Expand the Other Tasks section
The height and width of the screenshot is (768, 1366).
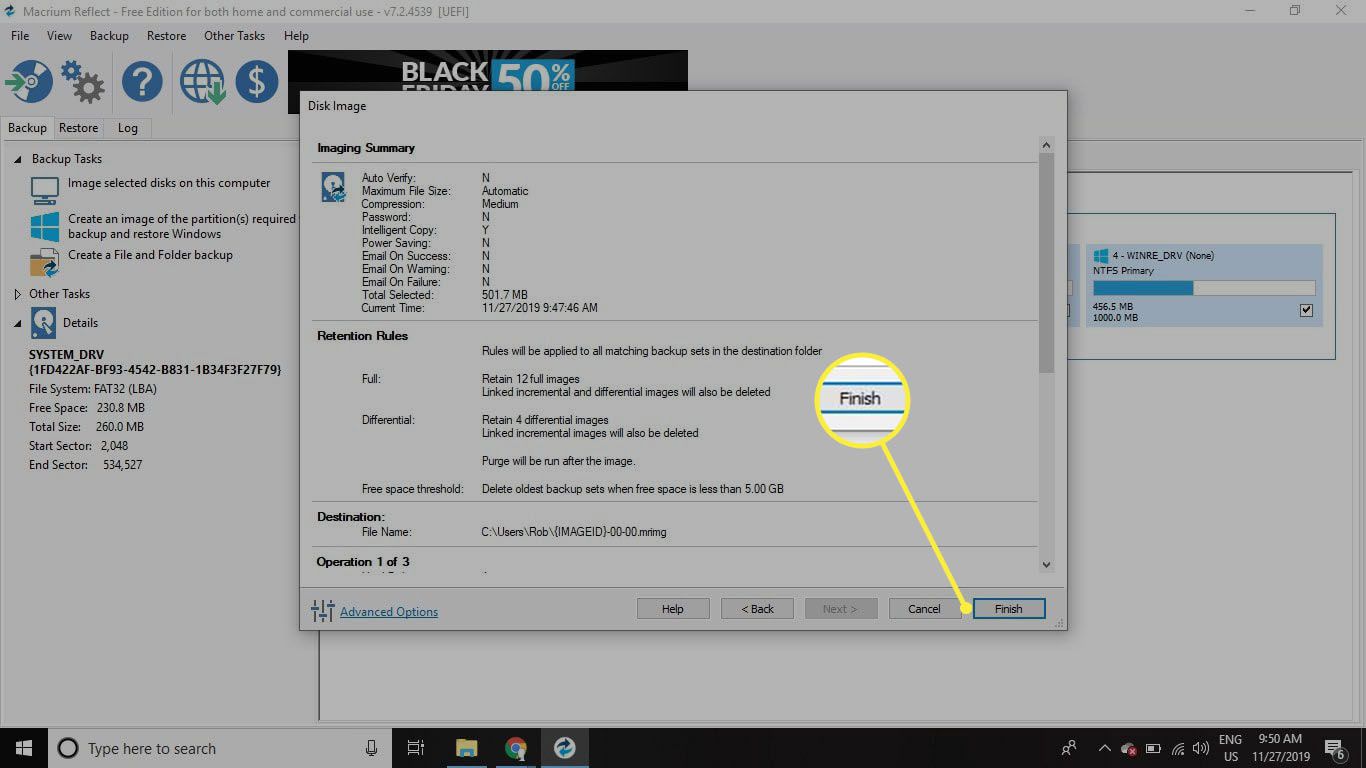tap(17, 294)
